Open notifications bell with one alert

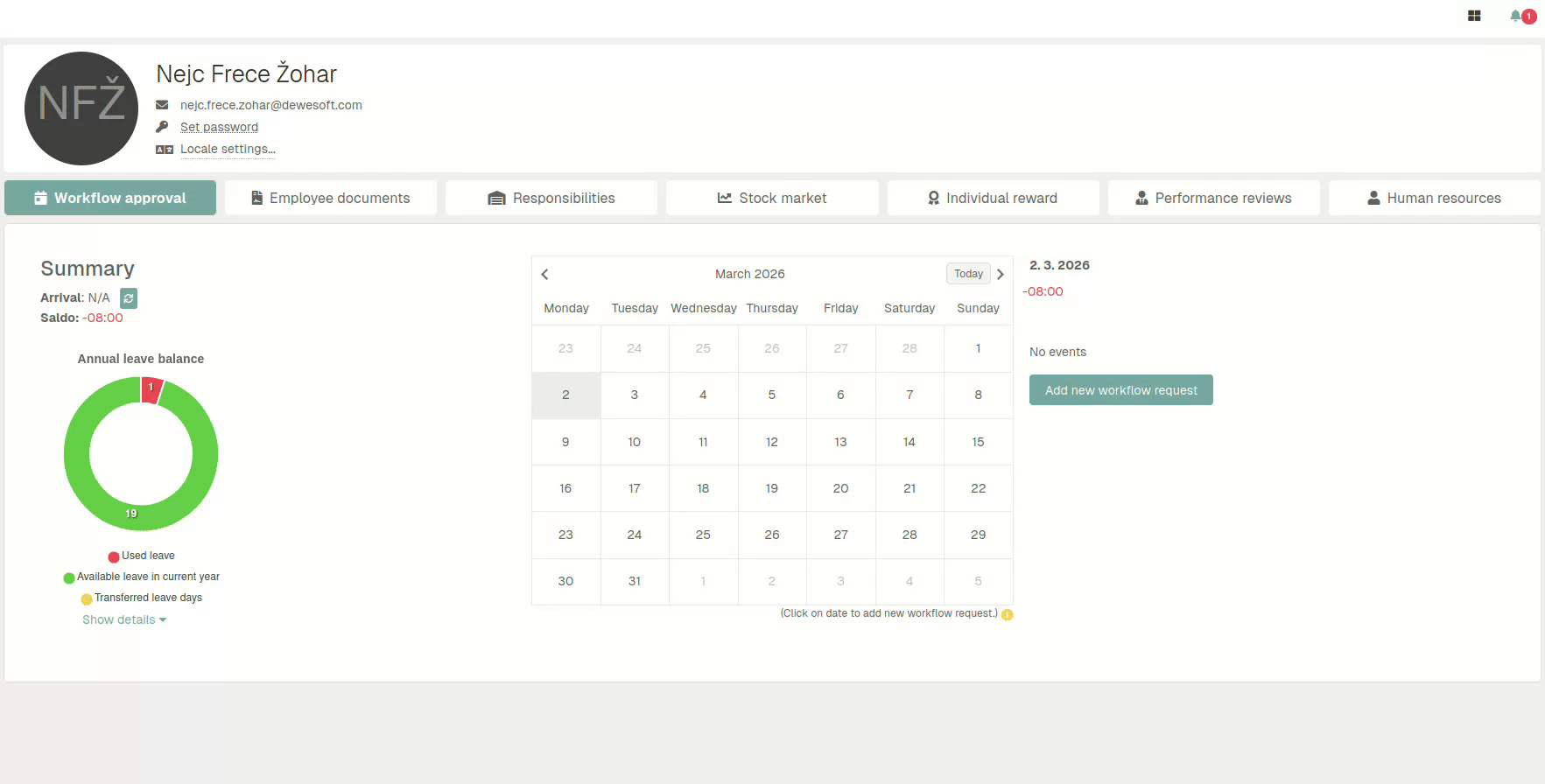tap(1521, 16)
